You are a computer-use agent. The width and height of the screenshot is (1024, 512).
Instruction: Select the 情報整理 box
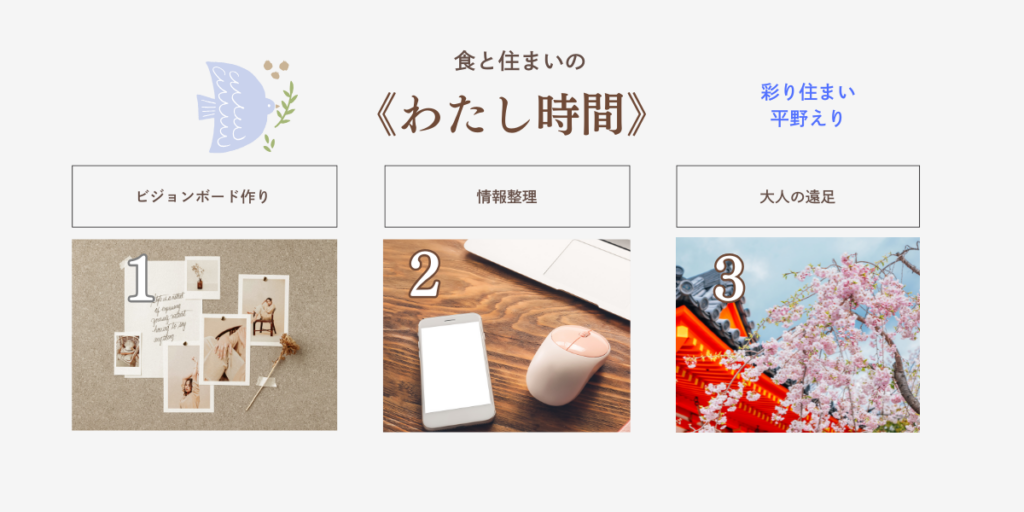[507, 197]
